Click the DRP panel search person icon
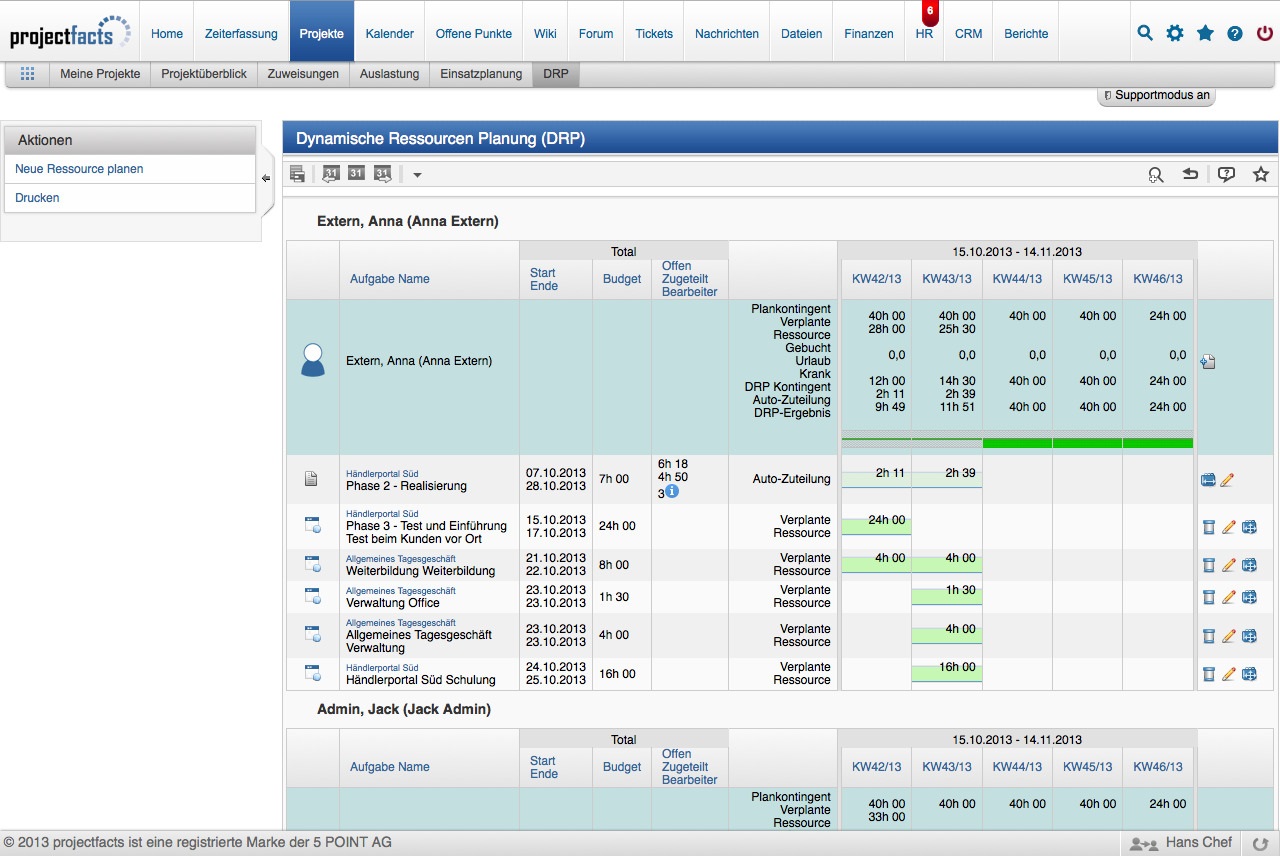 (x=1156, y=175)
